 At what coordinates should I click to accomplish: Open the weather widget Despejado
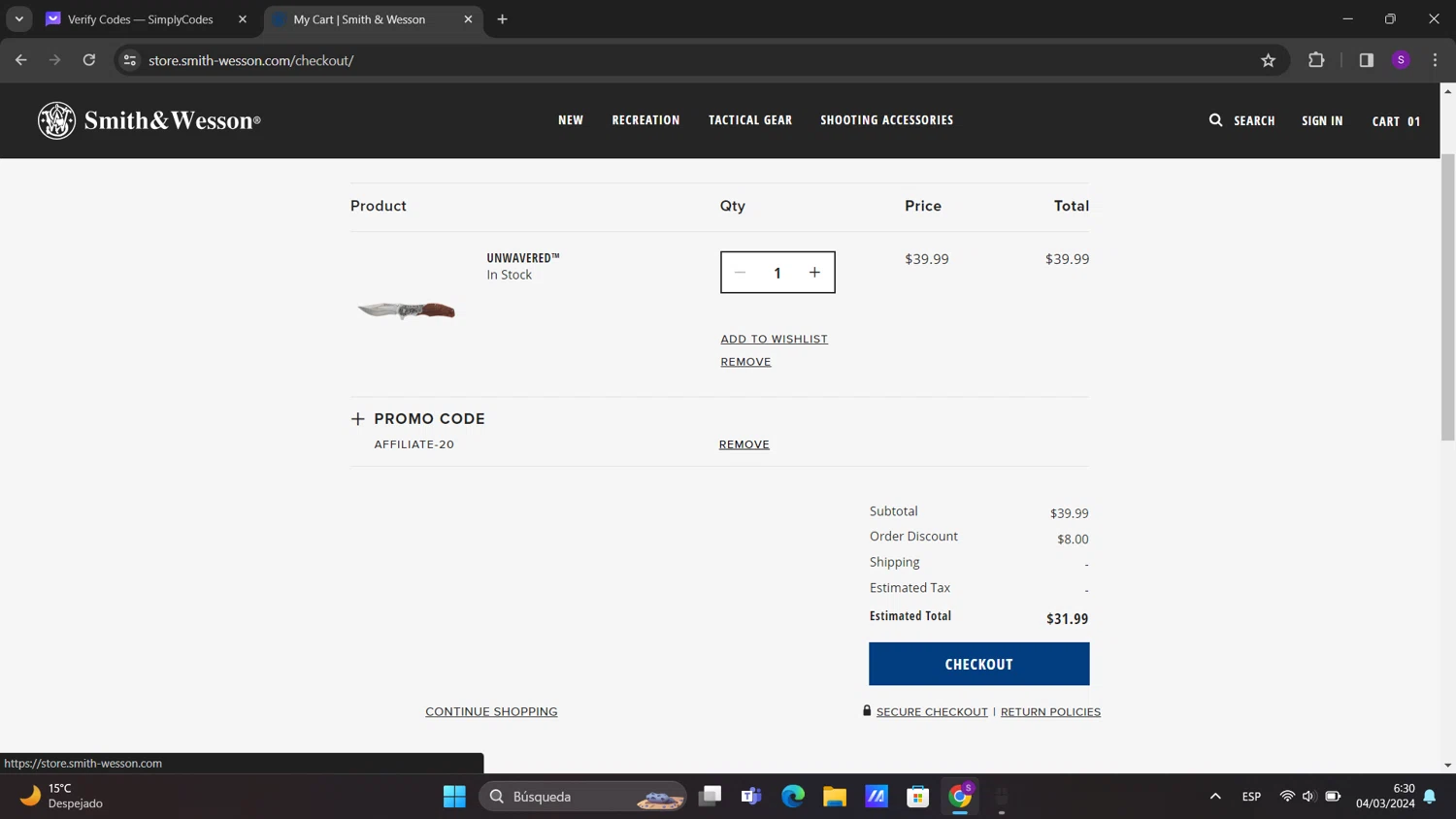[x=62, y=797]
